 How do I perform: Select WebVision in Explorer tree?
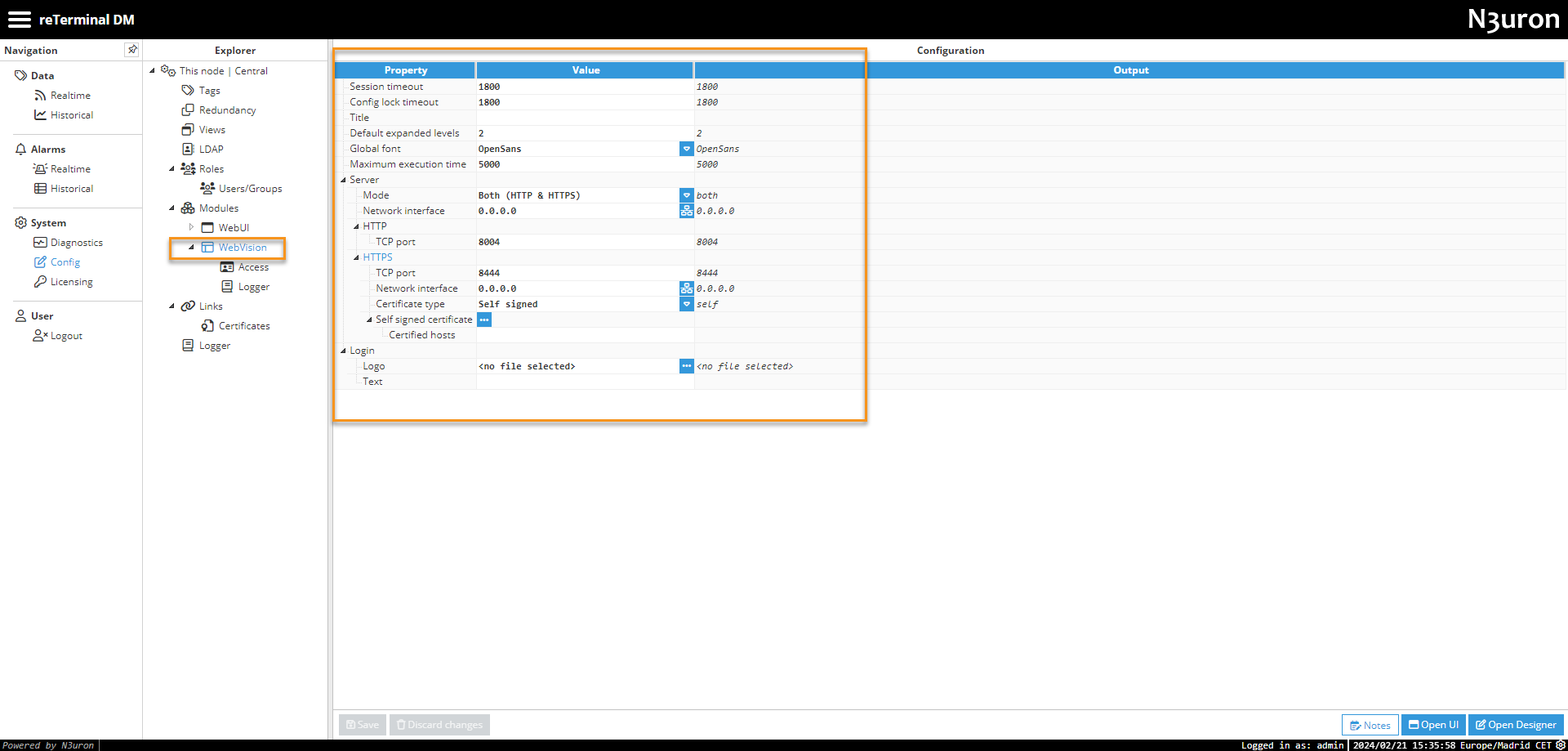243,248
